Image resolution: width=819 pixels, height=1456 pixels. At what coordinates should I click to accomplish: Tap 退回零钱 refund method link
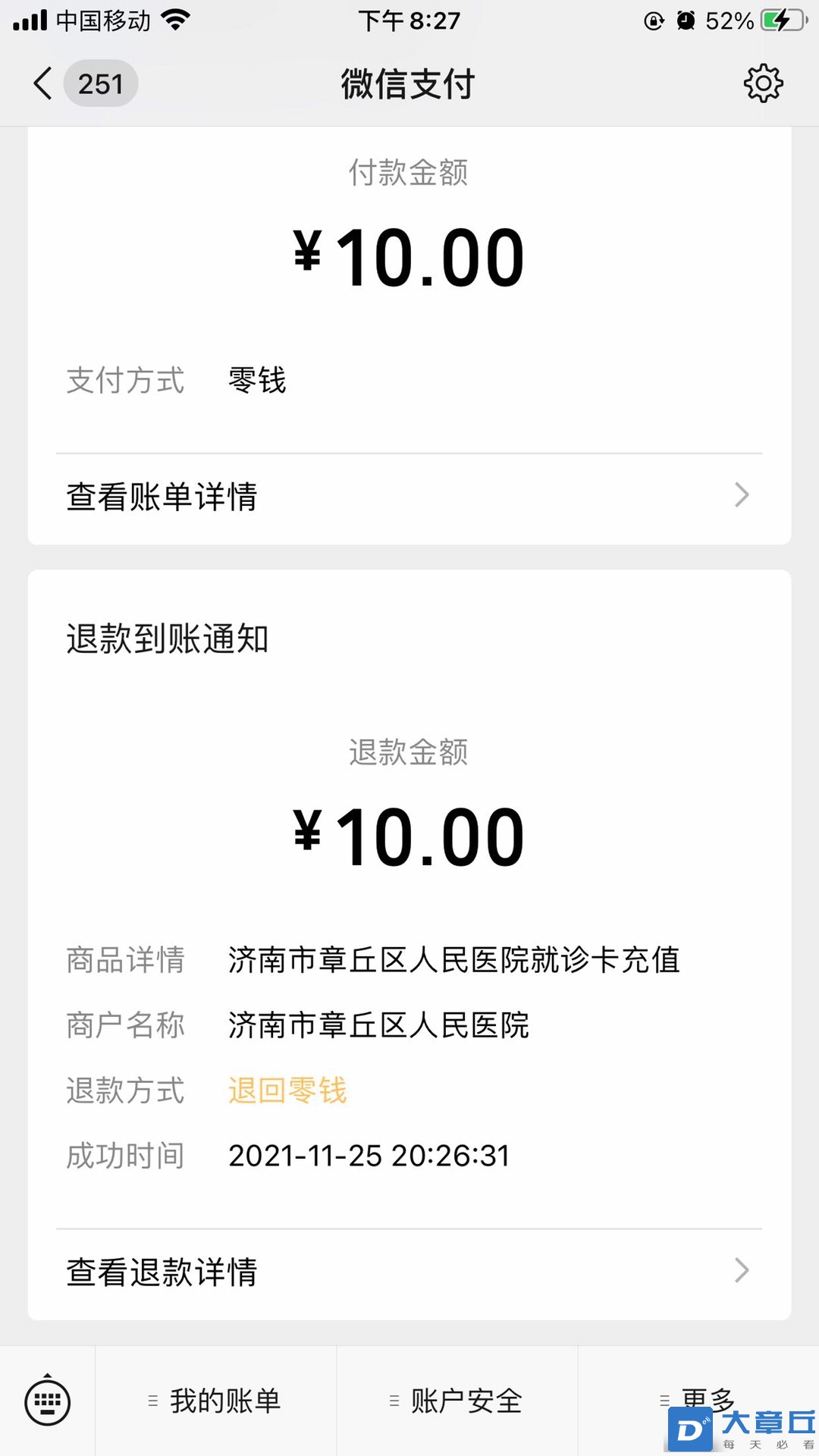pyautogui.click(x=287, y=1090)
